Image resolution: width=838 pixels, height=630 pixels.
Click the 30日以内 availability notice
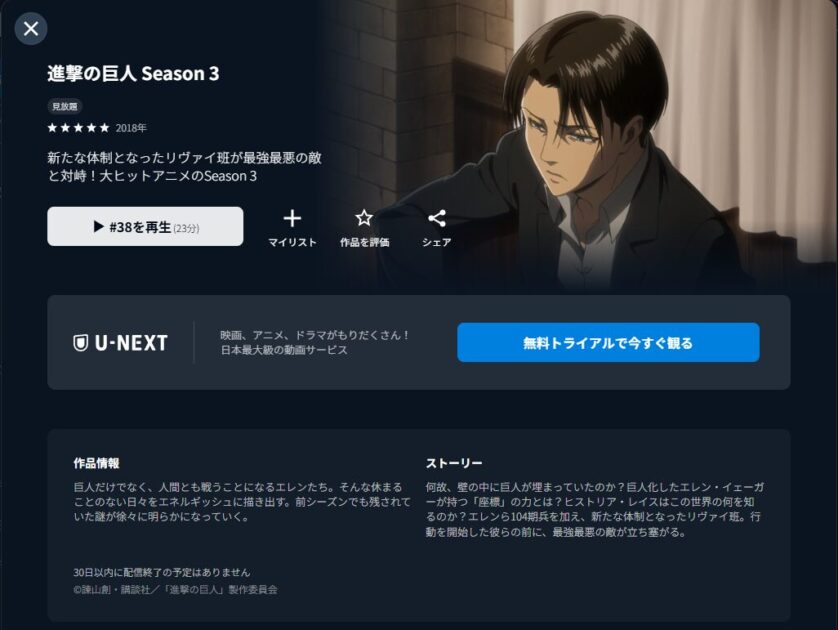point(161,572)
